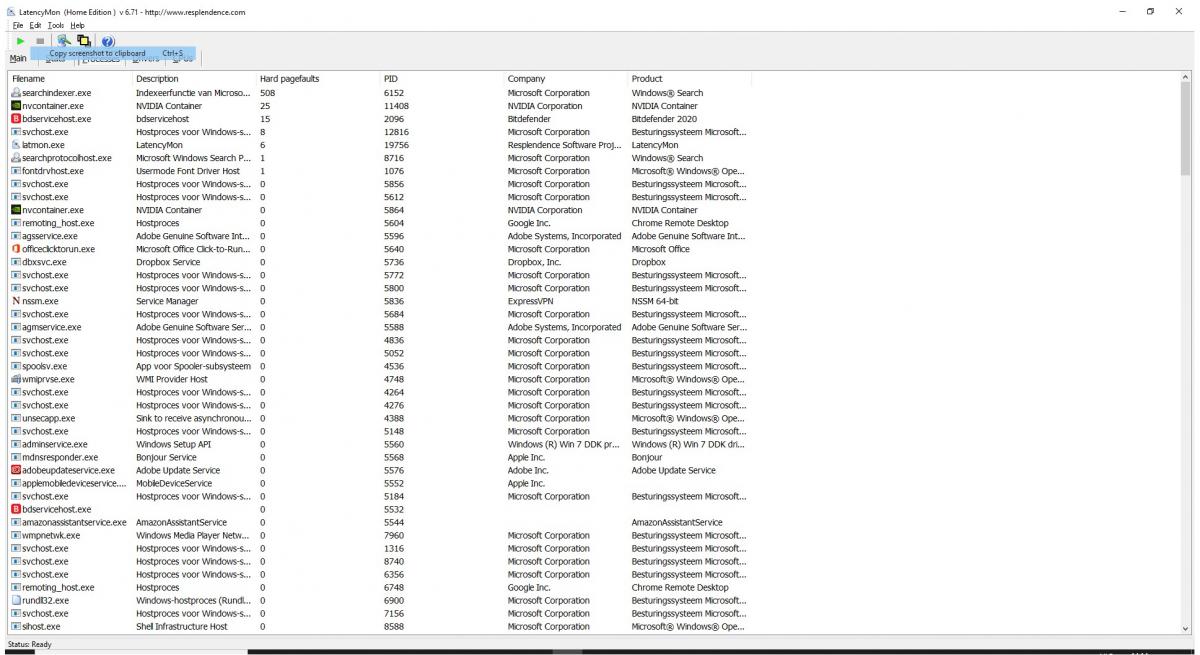
Task: Click the copy screenshot toolbar icon
Action: [x=84, y=41]
